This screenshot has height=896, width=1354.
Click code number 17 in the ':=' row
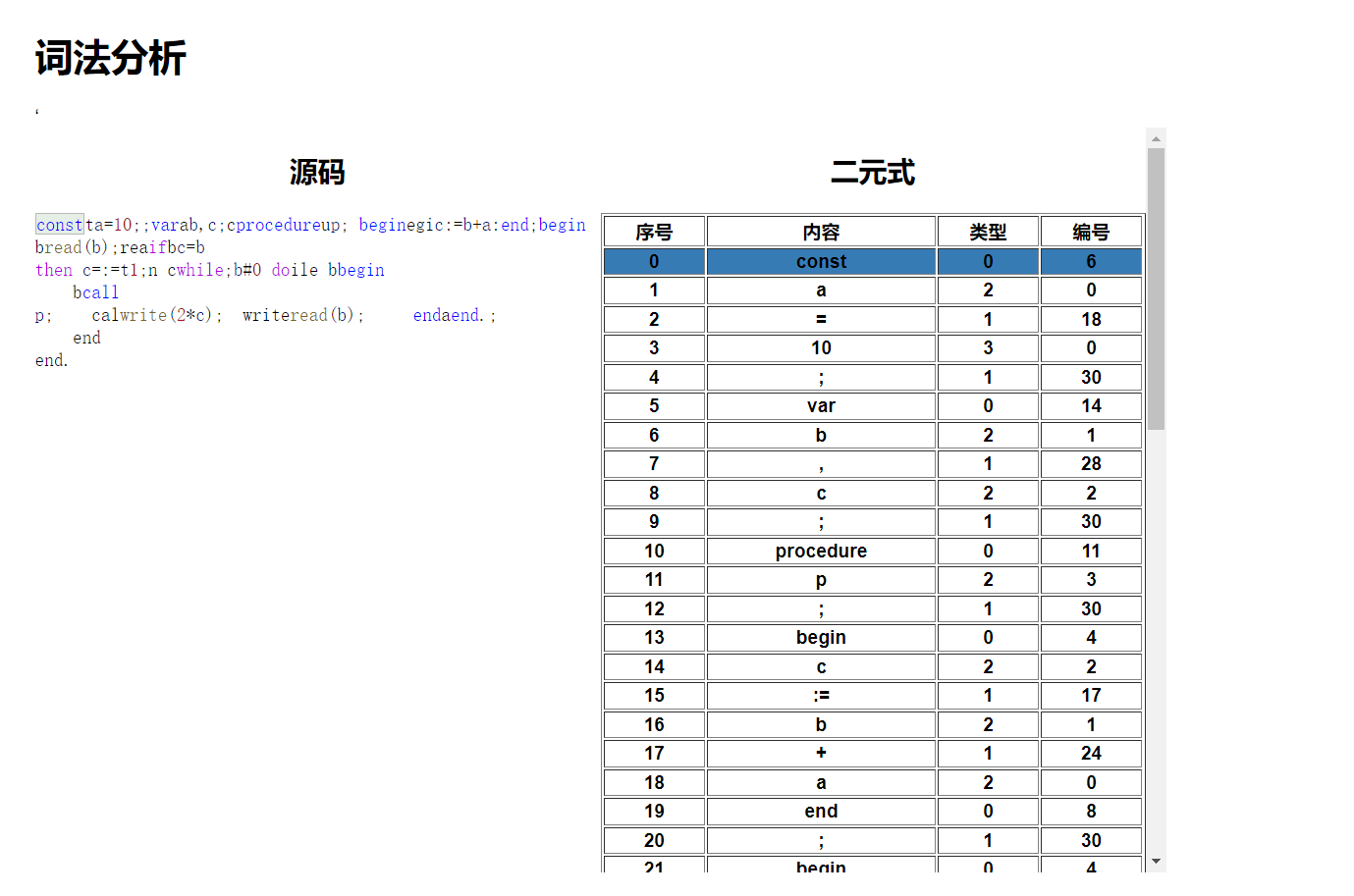(1091, 695)
